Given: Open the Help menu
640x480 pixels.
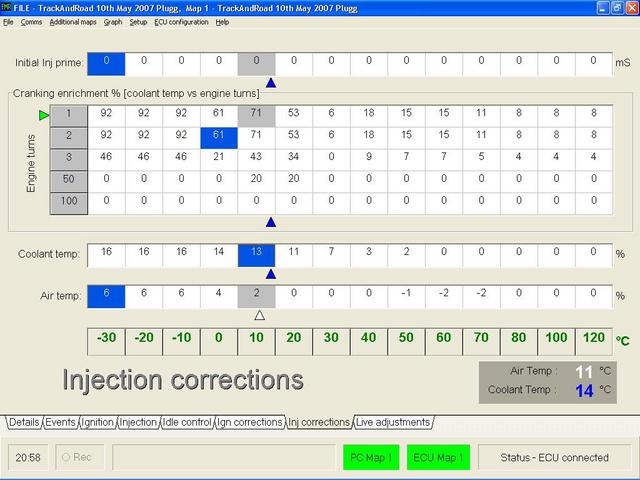Looking at the screenshot, I should tap(222, 22).
